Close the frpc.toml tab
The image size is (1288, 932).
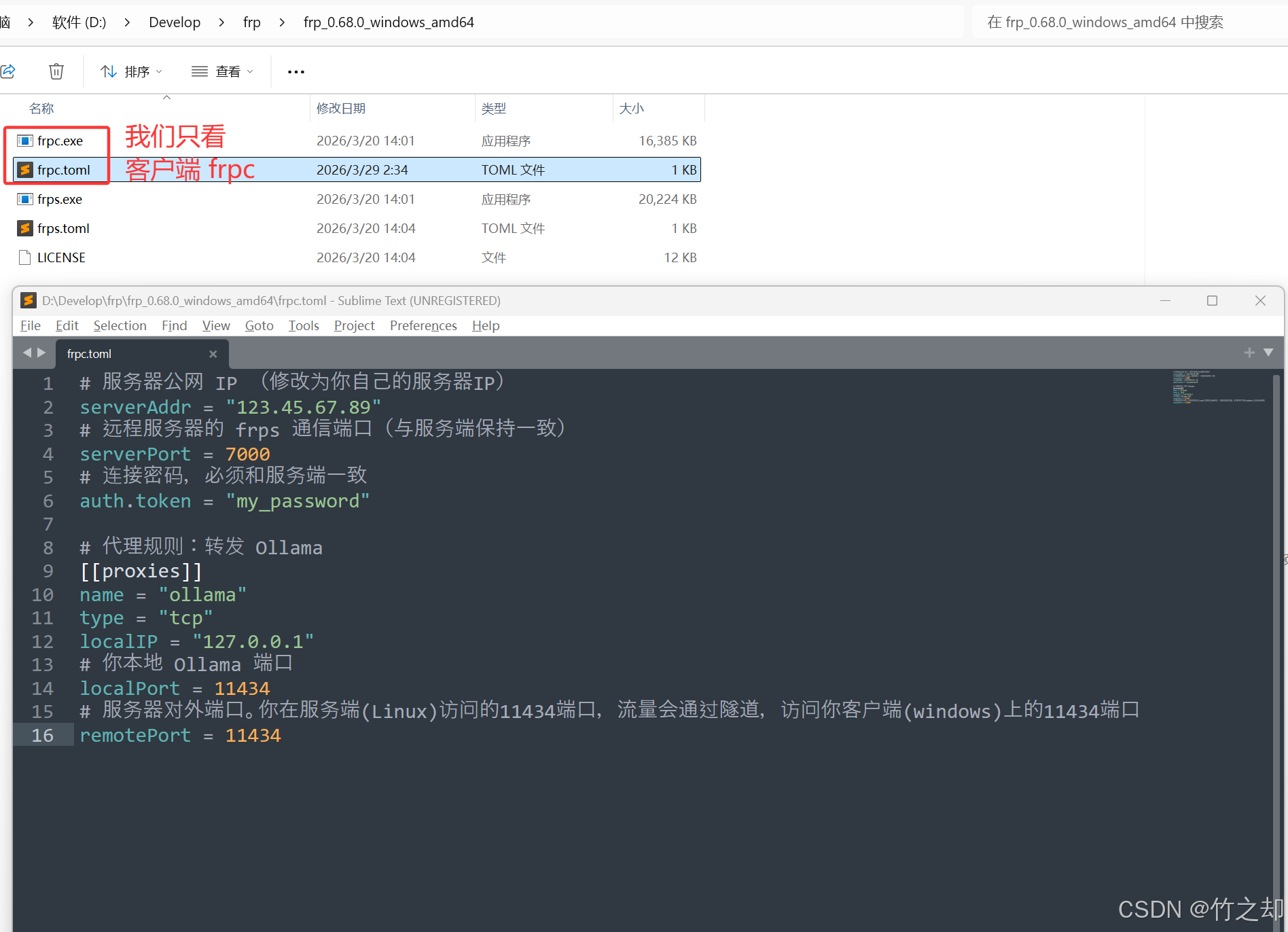[x=213, y=354]
